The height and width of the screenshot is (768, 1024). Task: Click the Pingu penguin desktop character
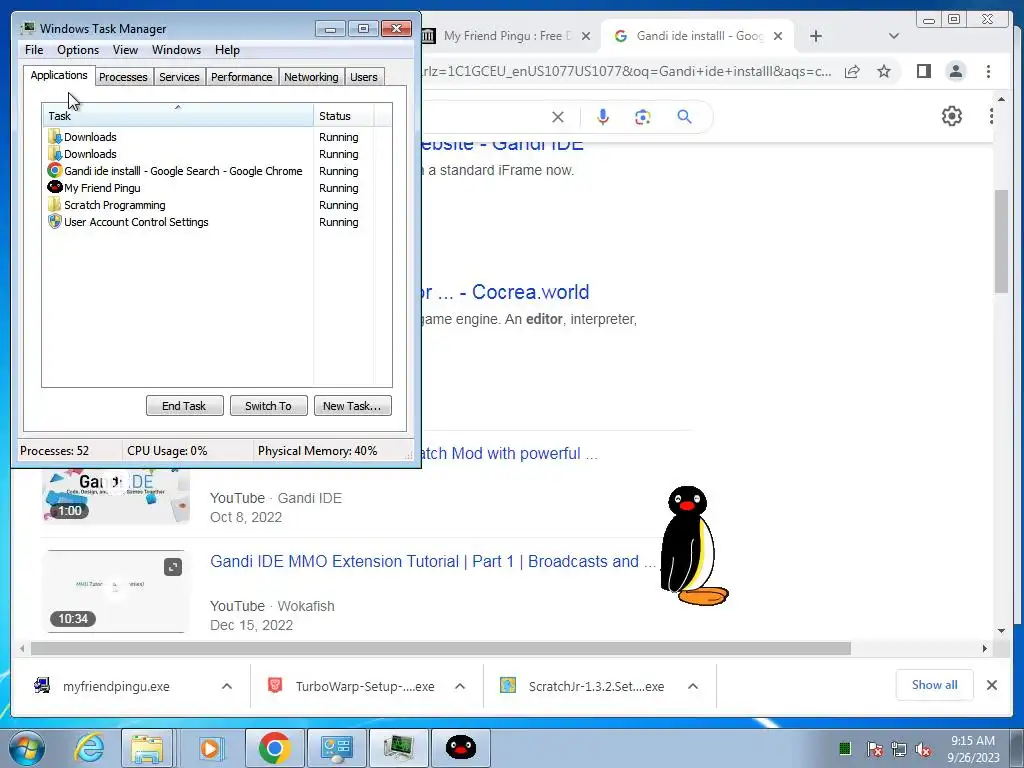point(694,545)
